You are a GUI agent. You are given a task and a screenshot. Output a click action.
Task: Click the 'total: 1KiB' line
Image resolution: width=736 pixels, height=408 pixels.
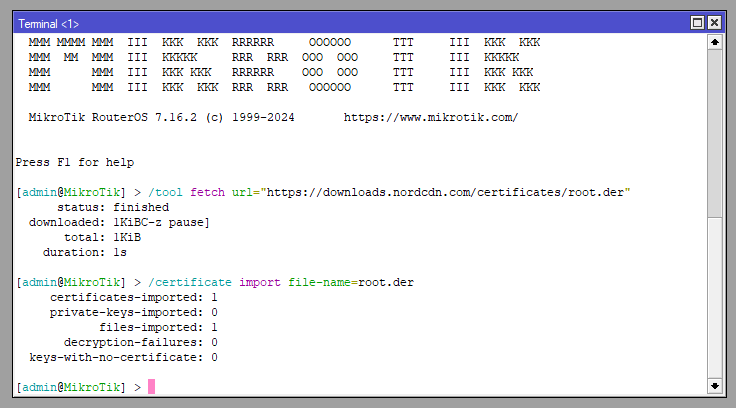(102, 238)
